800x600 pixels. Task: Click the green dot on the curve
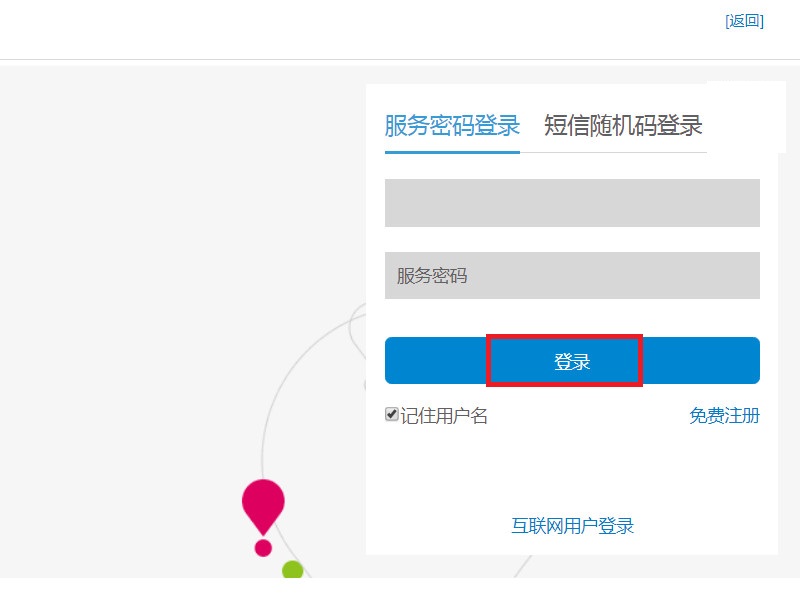tap(292, 570)
